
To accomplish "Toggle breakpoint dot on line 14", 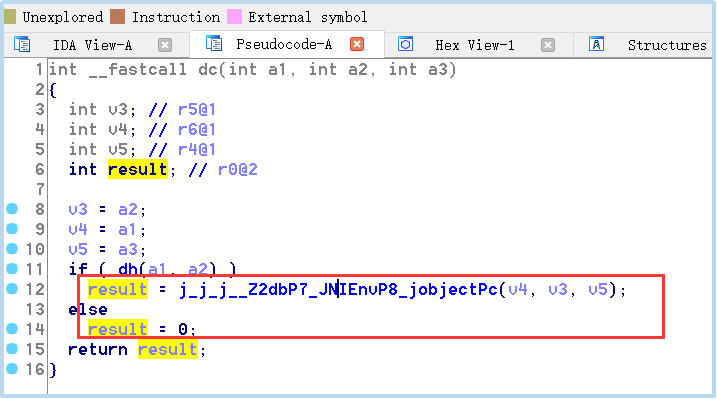I will pos(12,328).
